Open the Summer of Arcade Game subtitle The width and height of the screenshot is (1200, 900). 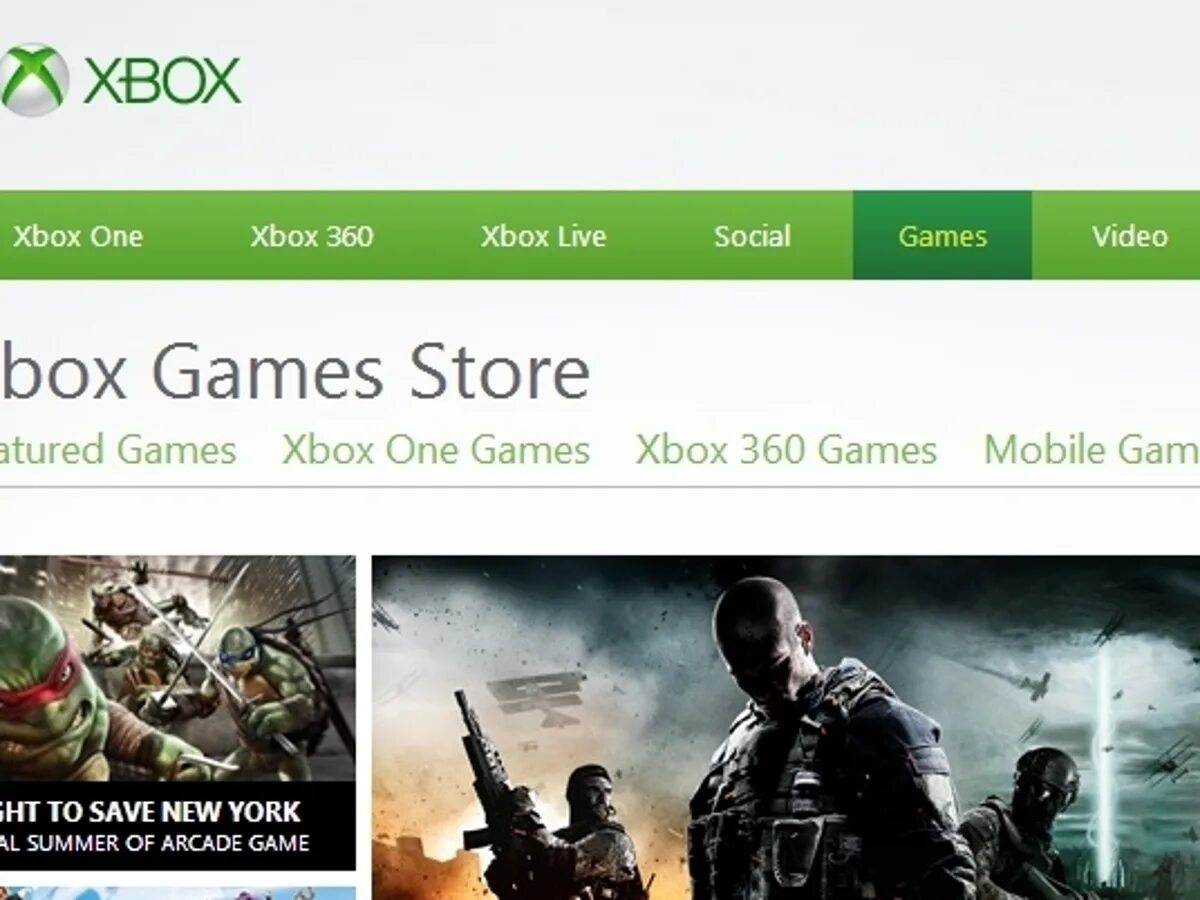pos(155,843)
